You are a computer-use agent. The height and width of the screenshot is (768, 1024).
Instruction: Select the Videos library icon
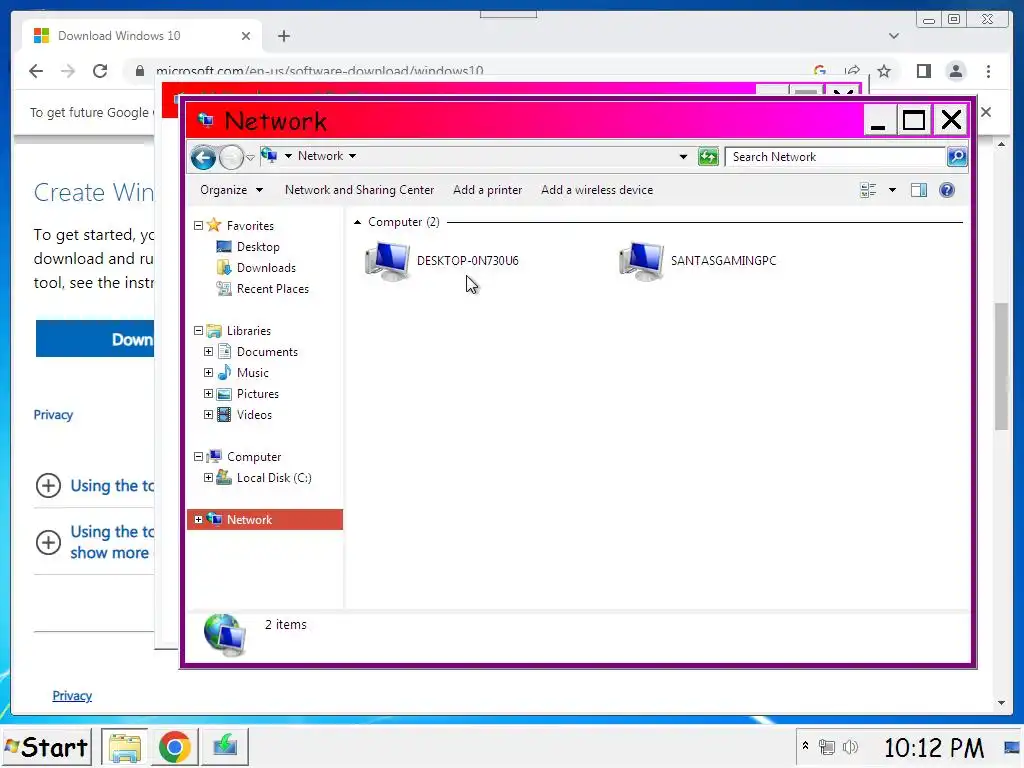tap(224, 415)
